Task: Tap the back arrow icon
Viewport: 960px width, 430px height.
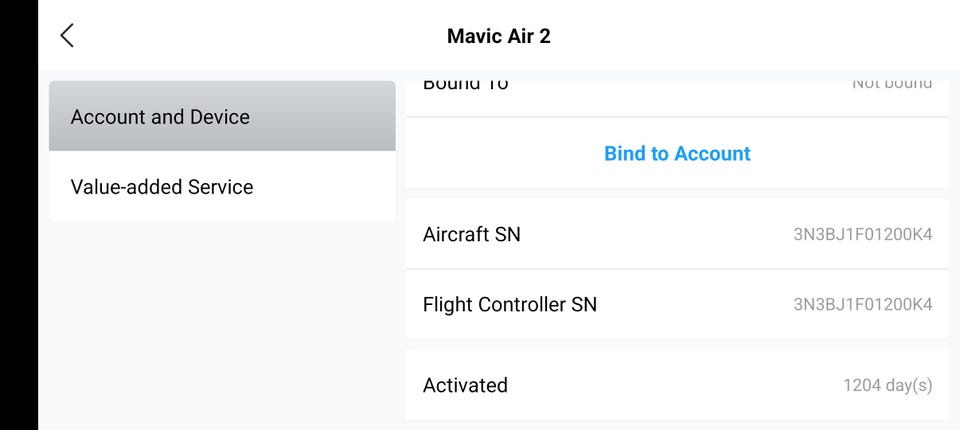Action: click(x=67, y=36)
